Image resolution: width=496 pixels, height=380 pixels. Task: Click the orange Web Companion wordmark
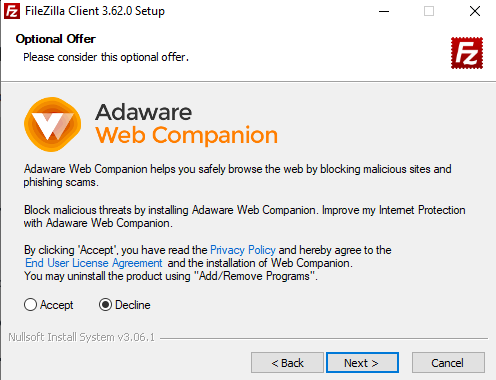(x=186, y=135)
